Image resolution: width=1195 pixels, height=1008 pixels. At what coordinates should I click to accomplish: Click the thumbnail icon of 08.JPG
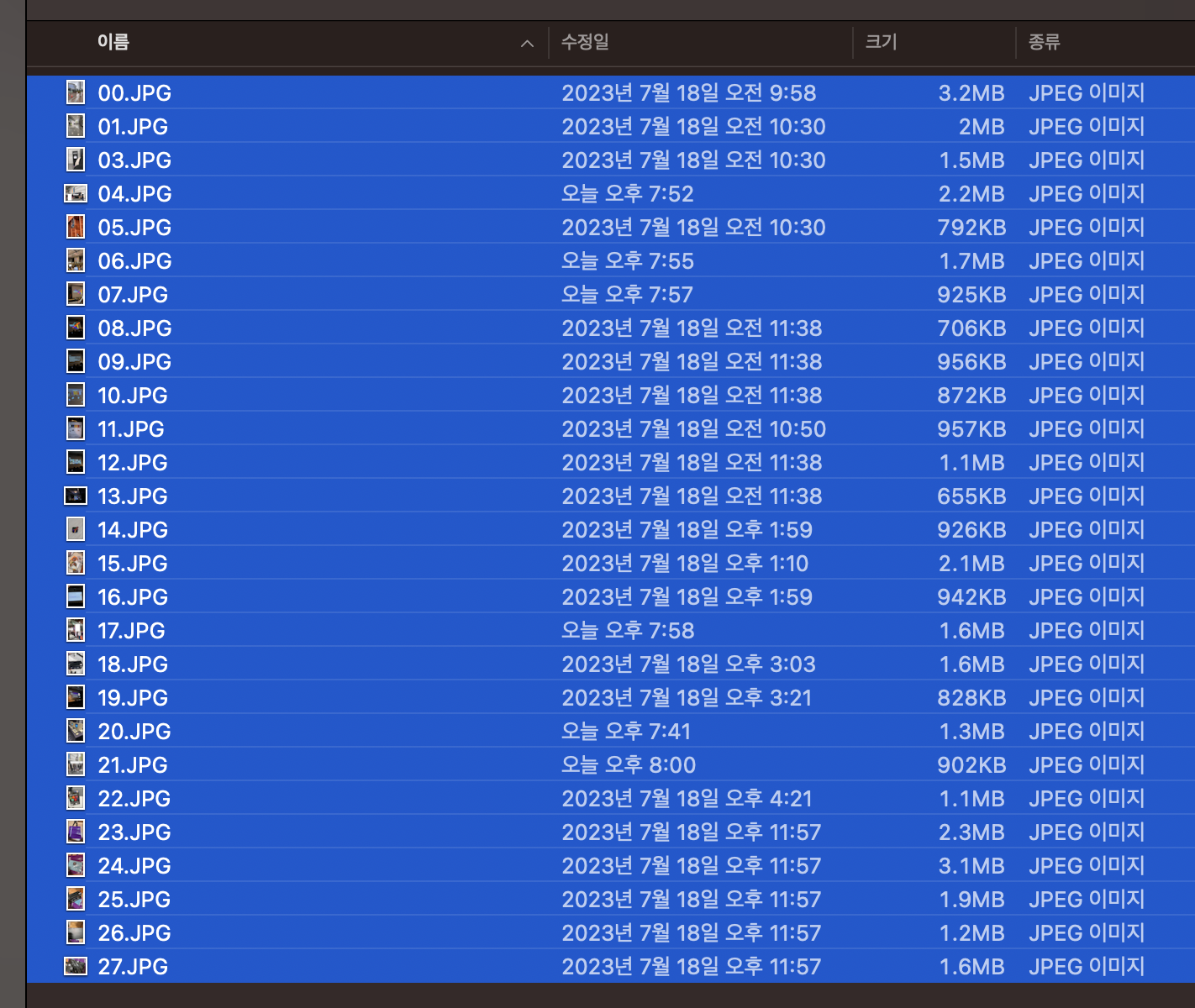76,328
